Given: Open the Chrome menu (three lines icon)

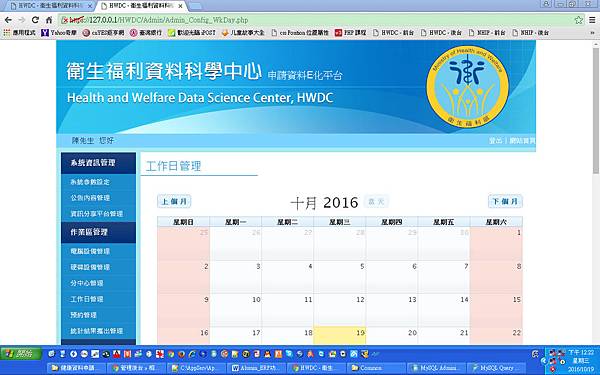Looking at the screenshot, I should 592,20.
